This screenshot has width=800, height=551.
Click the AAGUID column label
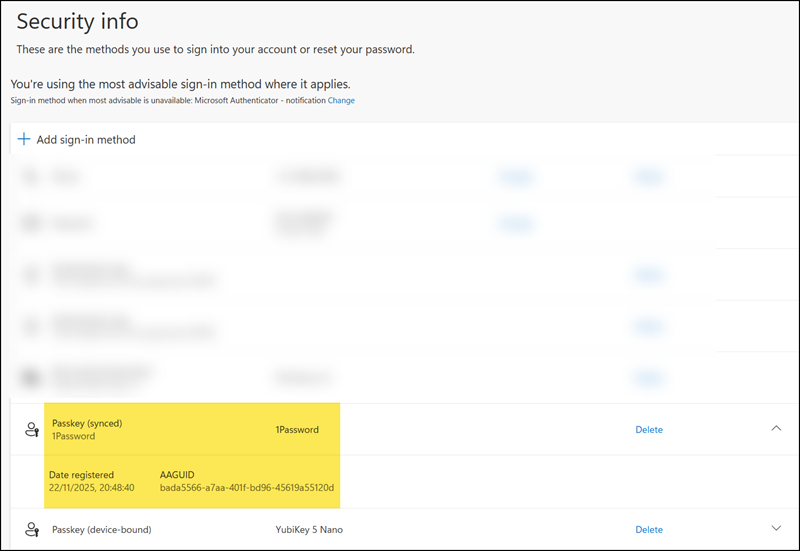point(178,474)
